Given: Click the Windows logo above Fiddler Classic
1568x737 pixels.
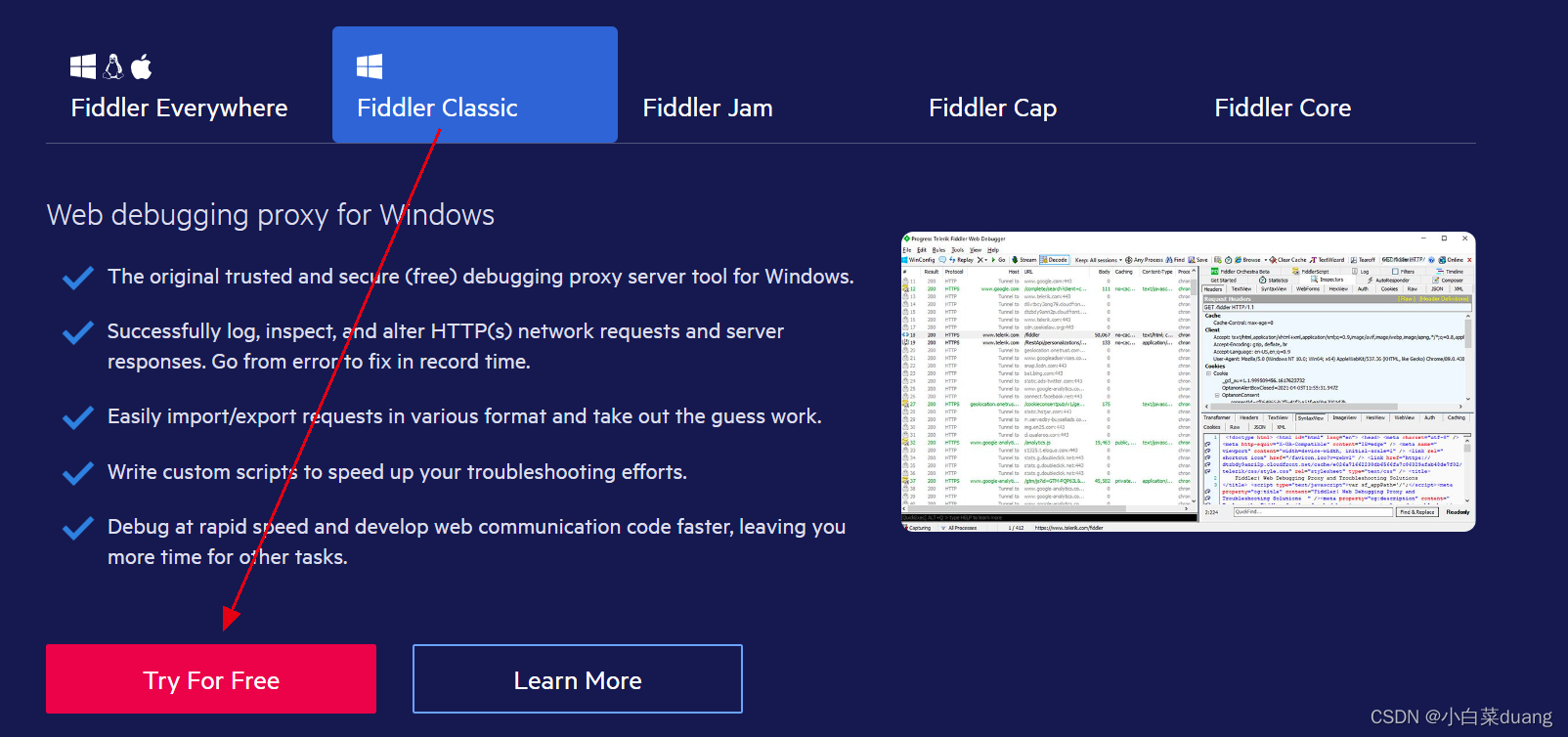Looking at the screenshot, I should [370, 66].
